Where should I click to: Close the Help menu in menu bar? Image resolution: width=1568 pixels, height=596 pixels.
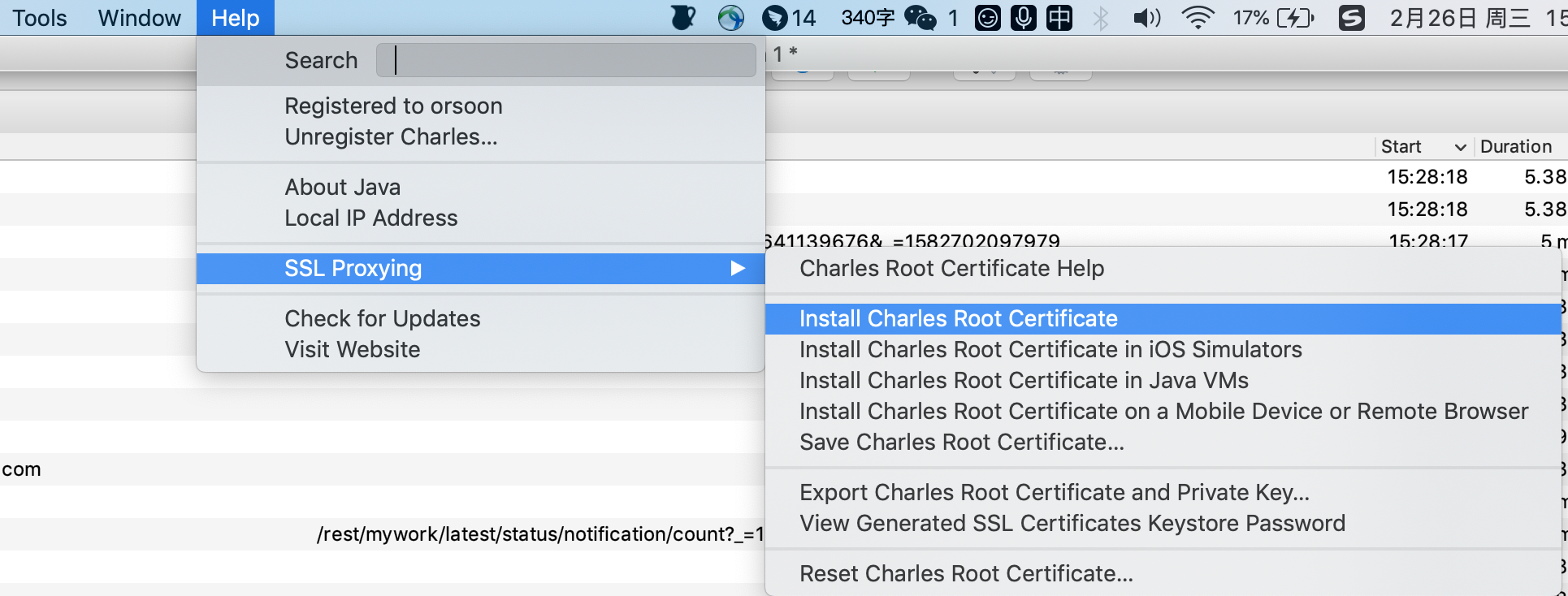(x=235, y=18)
